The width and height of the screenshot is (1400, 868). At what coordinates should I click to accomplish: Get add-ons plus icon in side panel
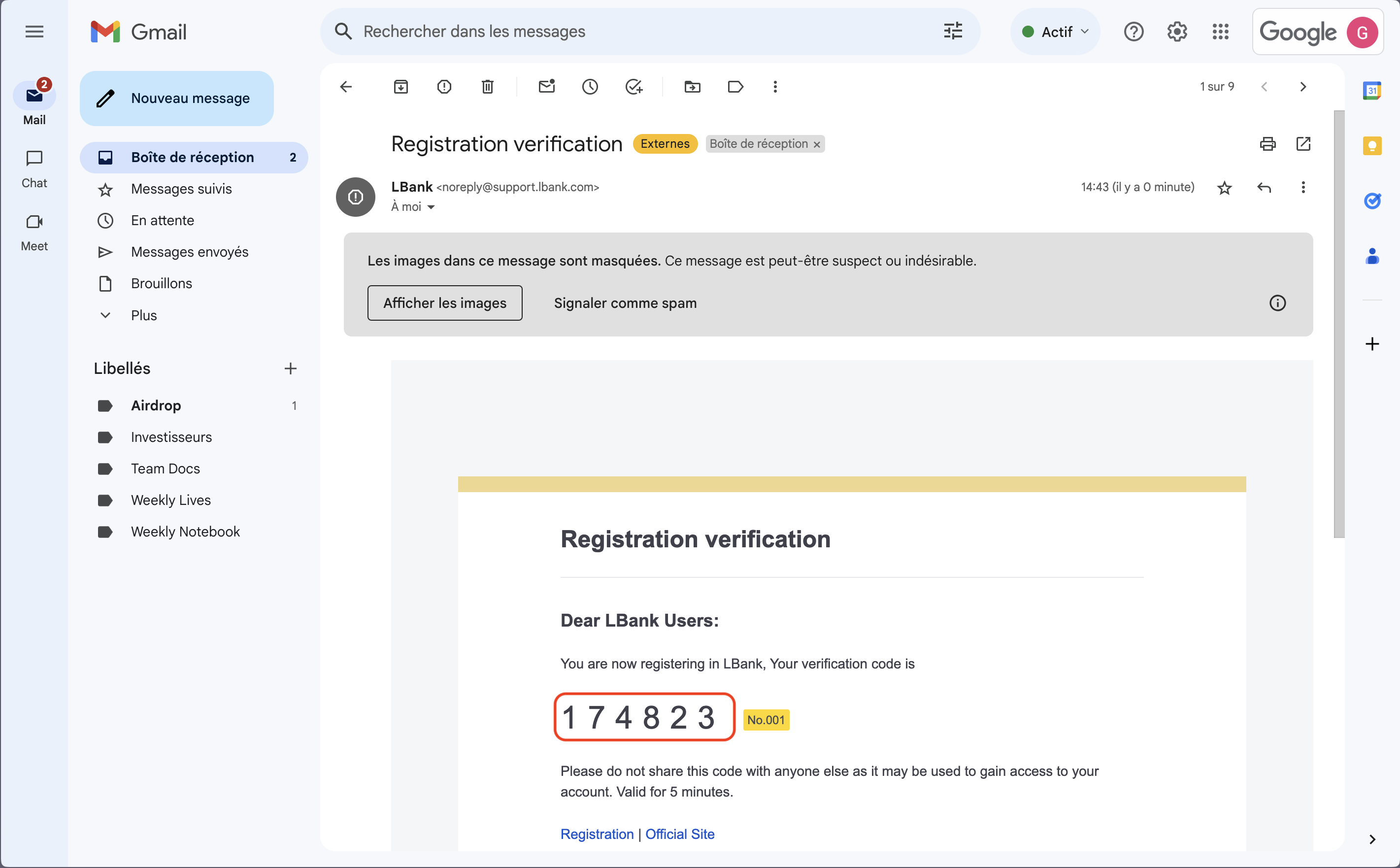1372,344
